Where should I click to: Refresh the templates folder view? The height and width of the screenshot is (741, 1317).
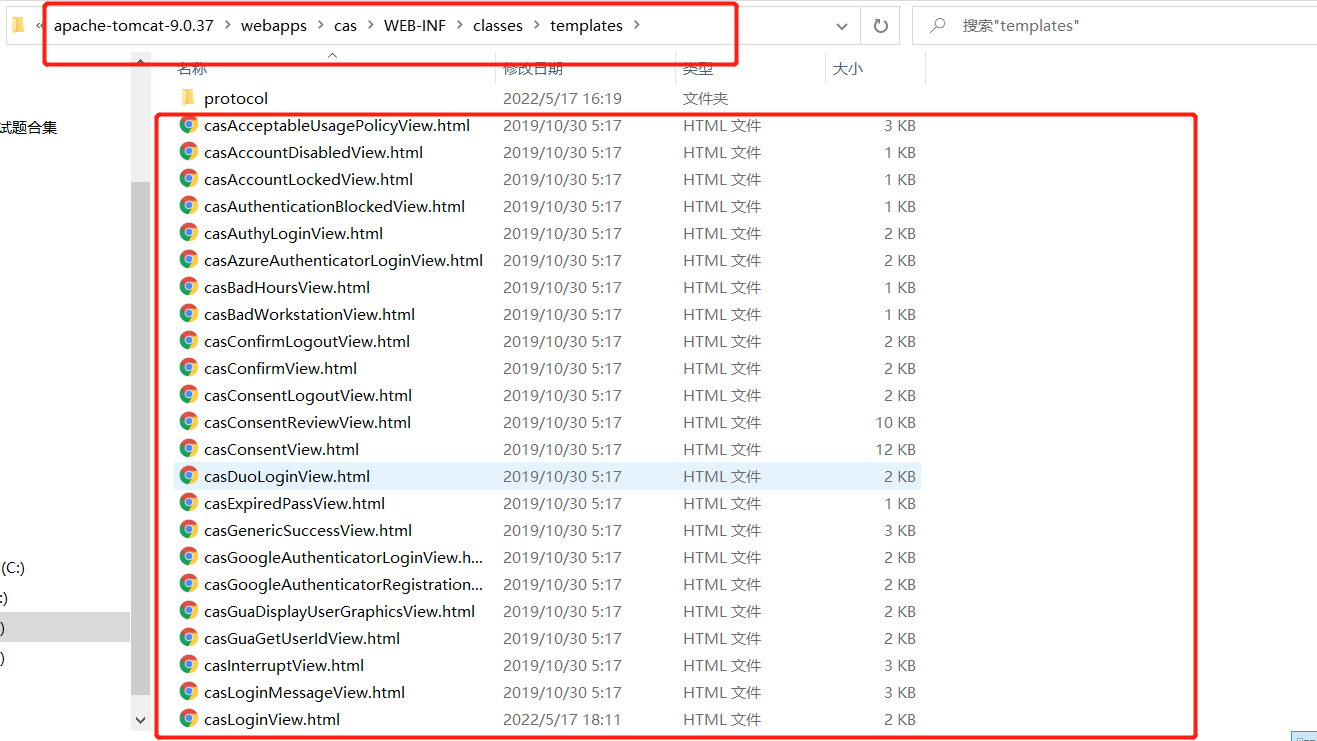(881, 26)
